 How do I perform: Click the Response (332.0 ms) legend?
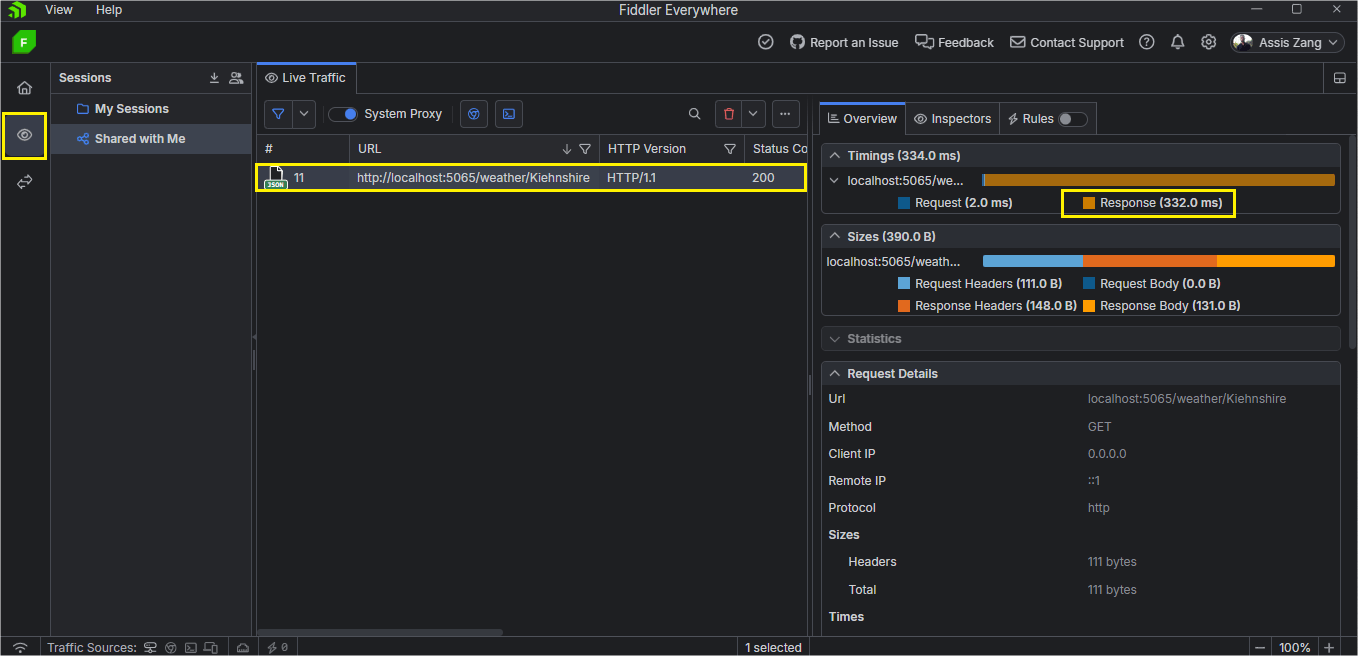[1151, 203]
